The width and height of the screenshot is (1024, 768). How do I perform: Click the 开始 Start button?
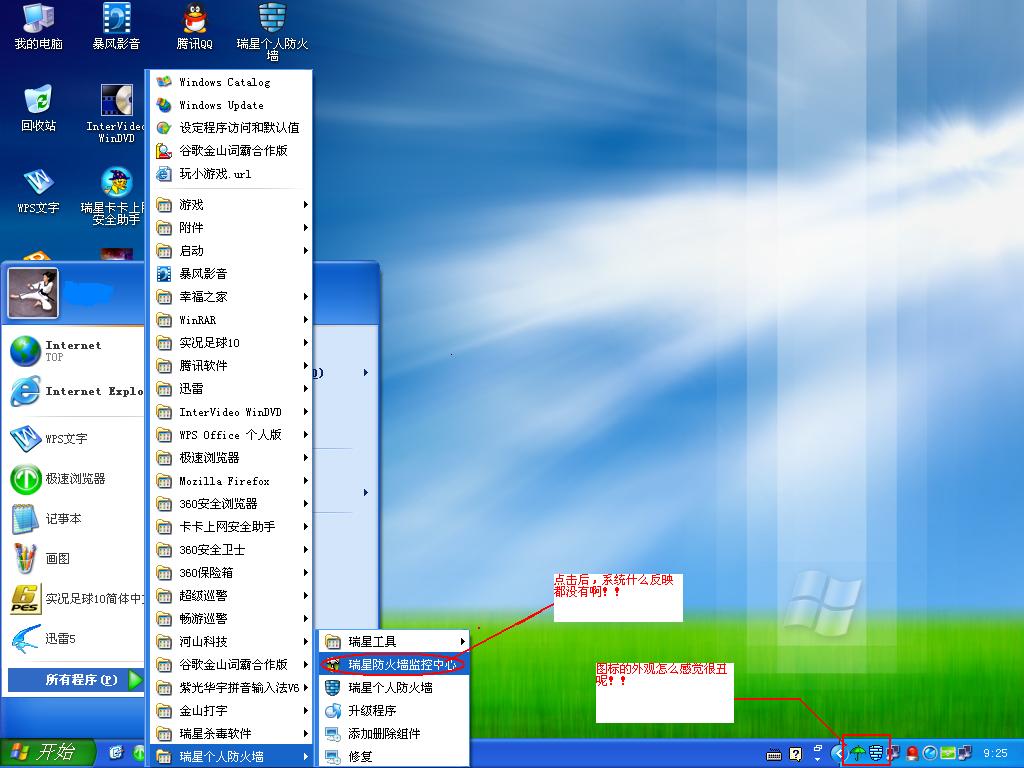coord(48,753)
